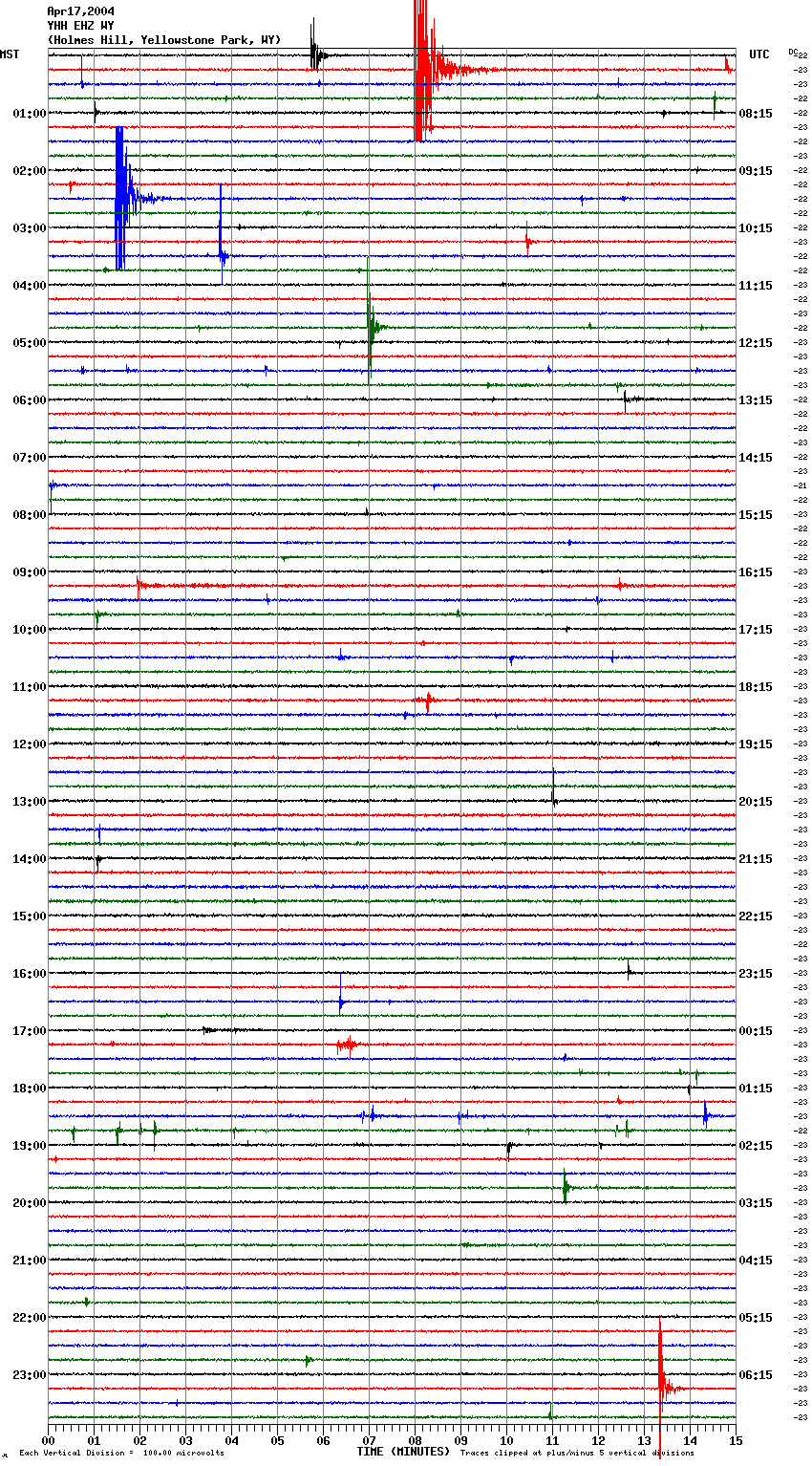
Task: Click the 00 tick on minutes axis
Action: (48, 1440)
